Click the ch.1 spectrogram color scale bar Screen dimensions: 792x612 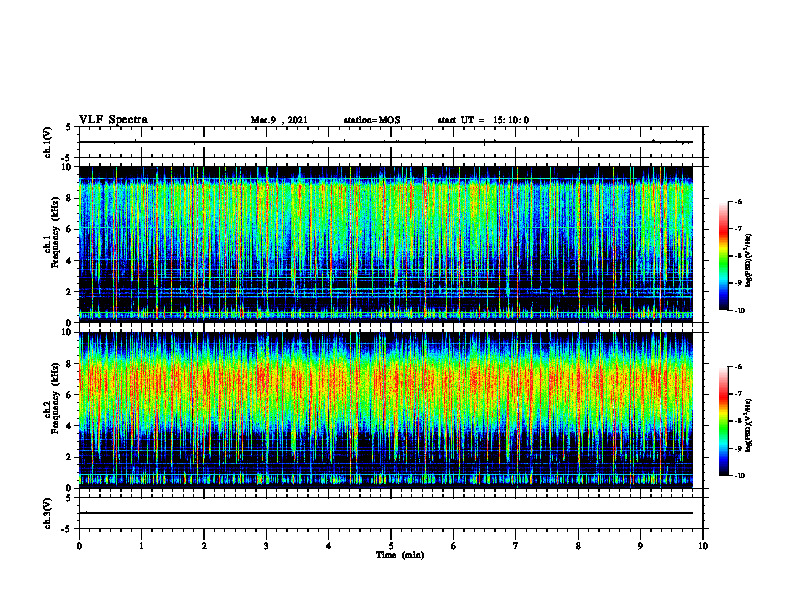pos(724,256)
